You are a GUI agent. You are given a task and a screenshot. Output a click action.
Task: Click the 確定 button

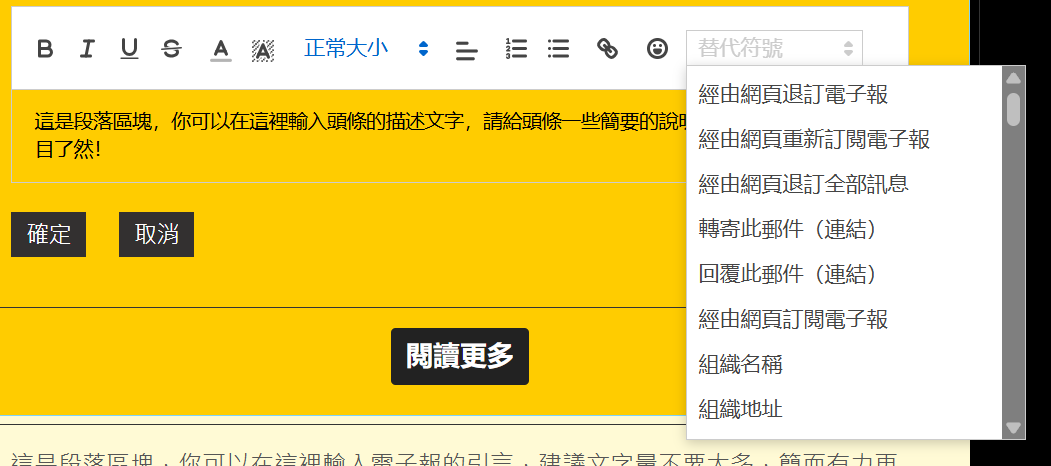49,235
